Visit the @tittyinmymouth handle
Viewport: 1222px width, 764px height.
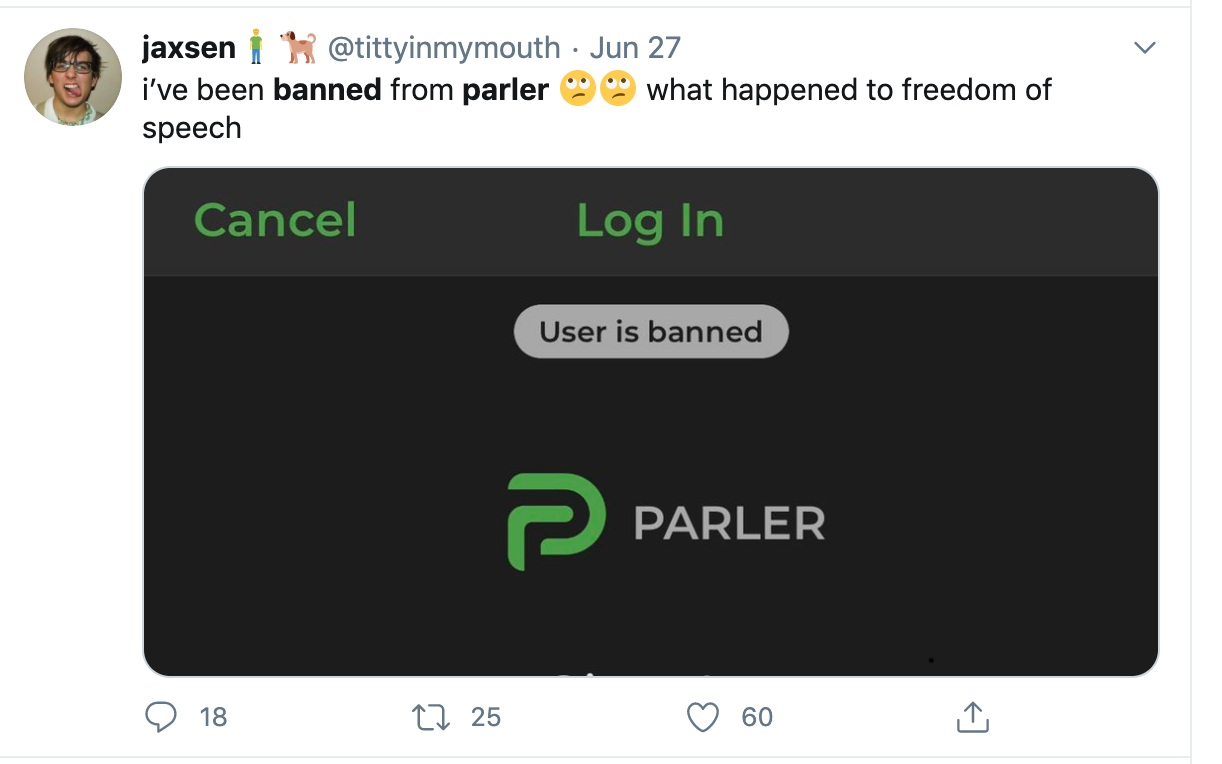tap(444, 47)
